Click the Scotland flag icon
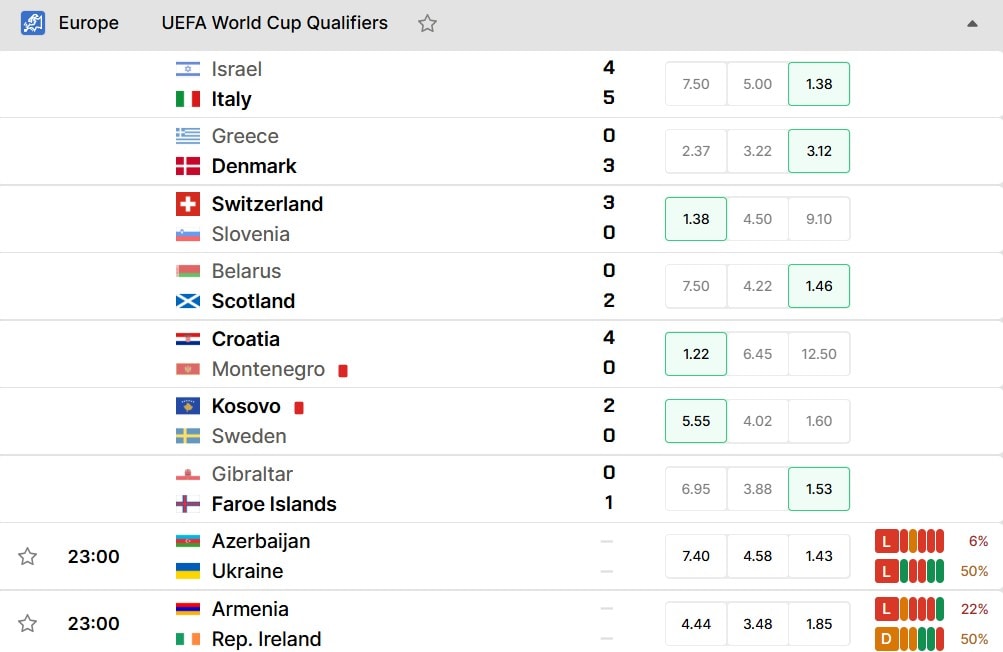Screen dimensions: 1003x652 click(188, 301)
